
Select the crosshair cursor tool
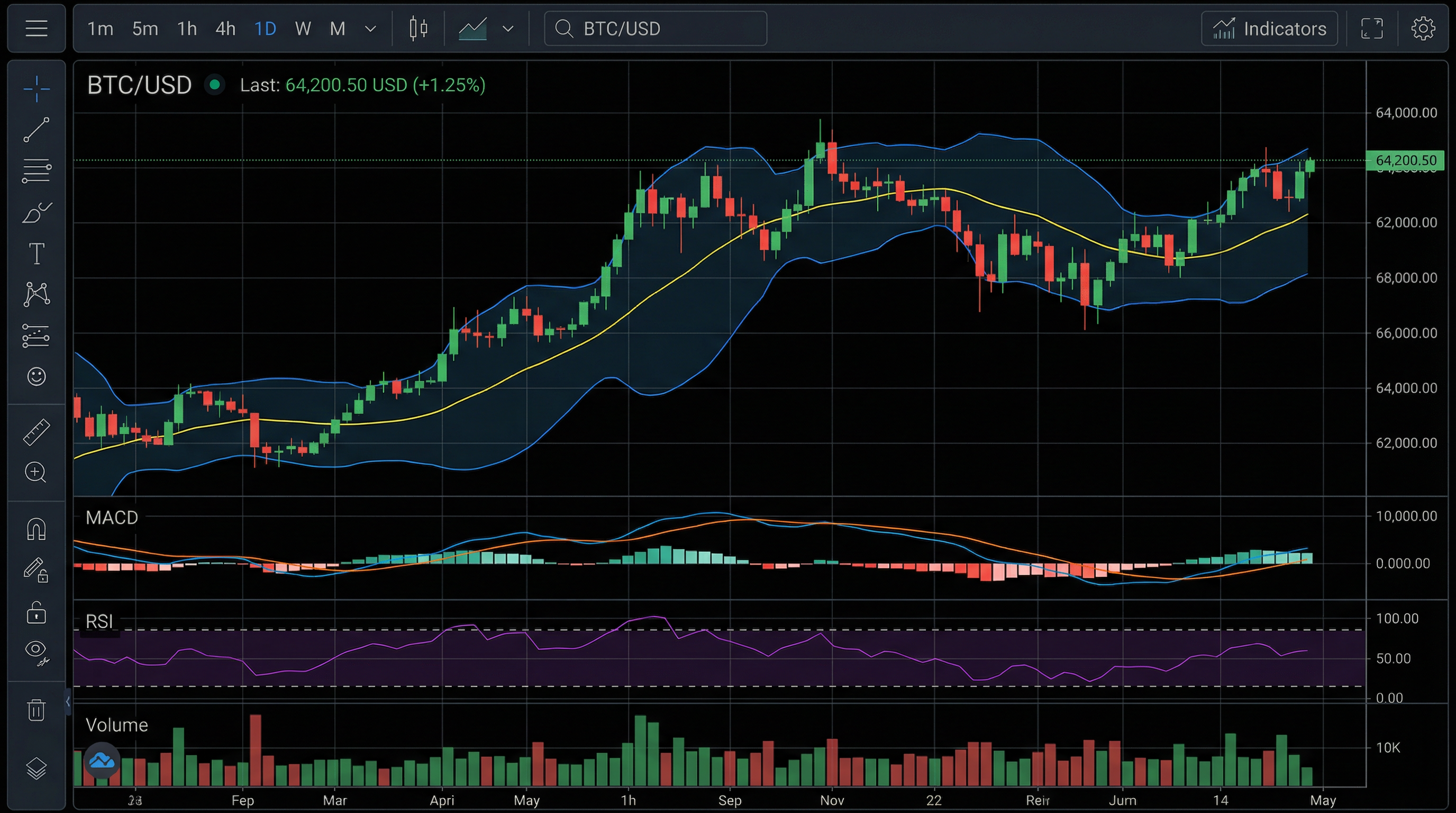click(x=36, y=89)
